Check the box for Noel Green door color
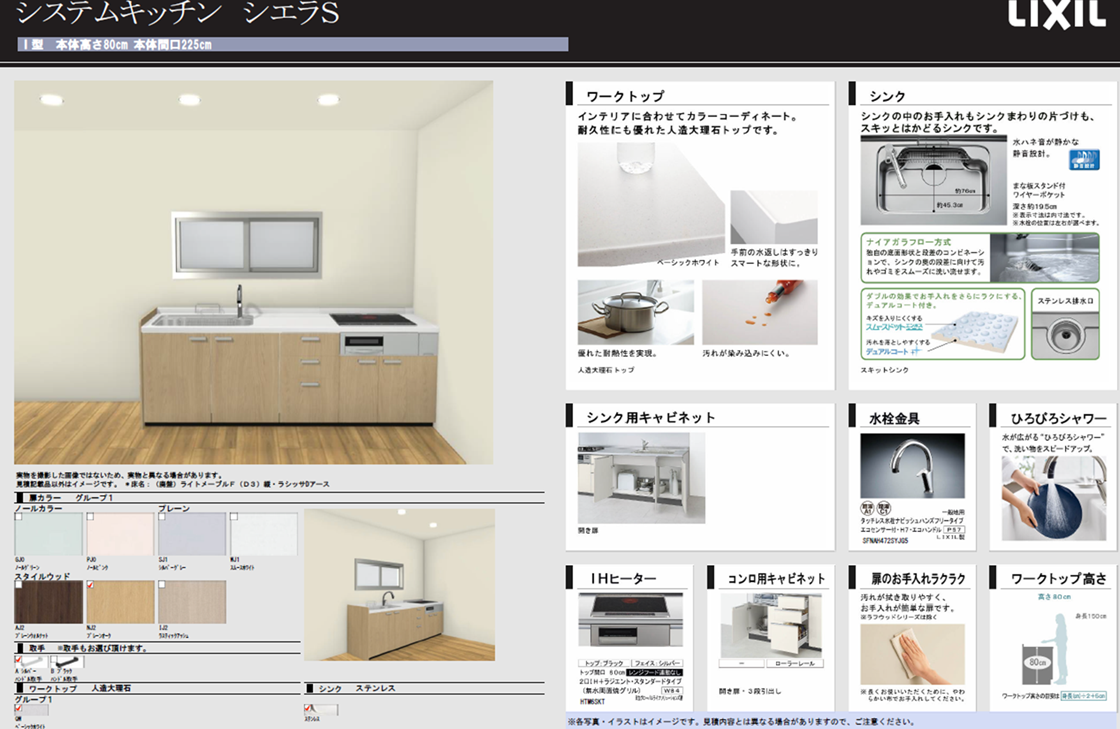The height and width of the screenshot is (729, 1120). tap(18, 517)
